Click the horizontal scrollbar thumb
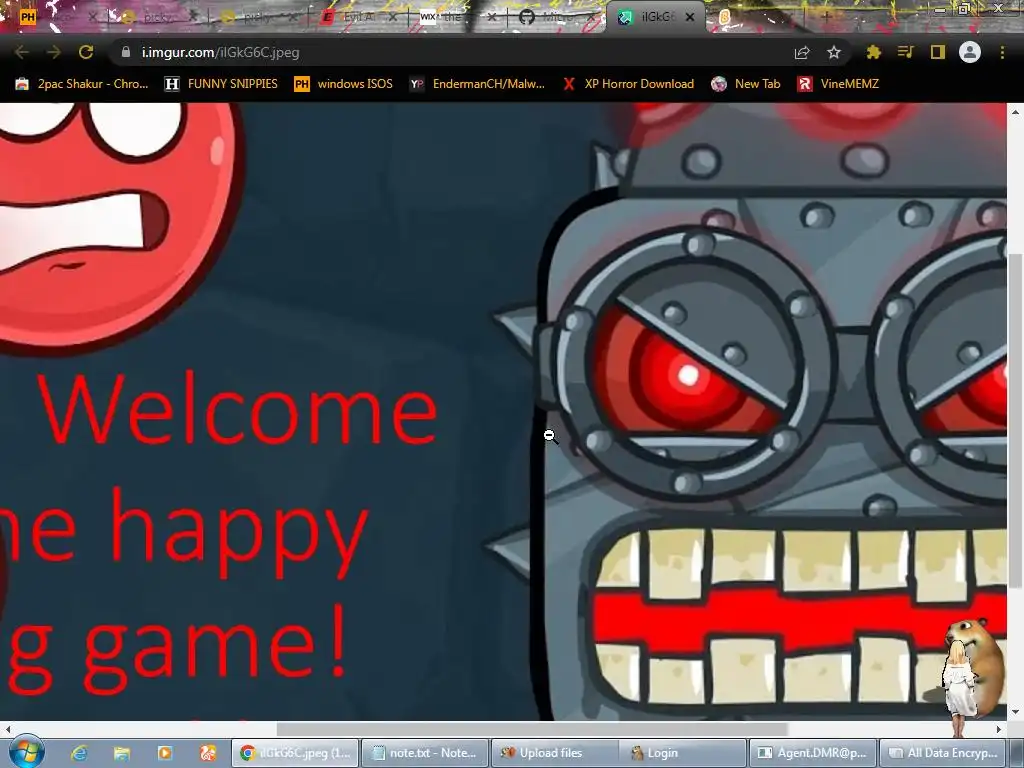The height and width of the screenshot is (768, 1024). [532, 728]
